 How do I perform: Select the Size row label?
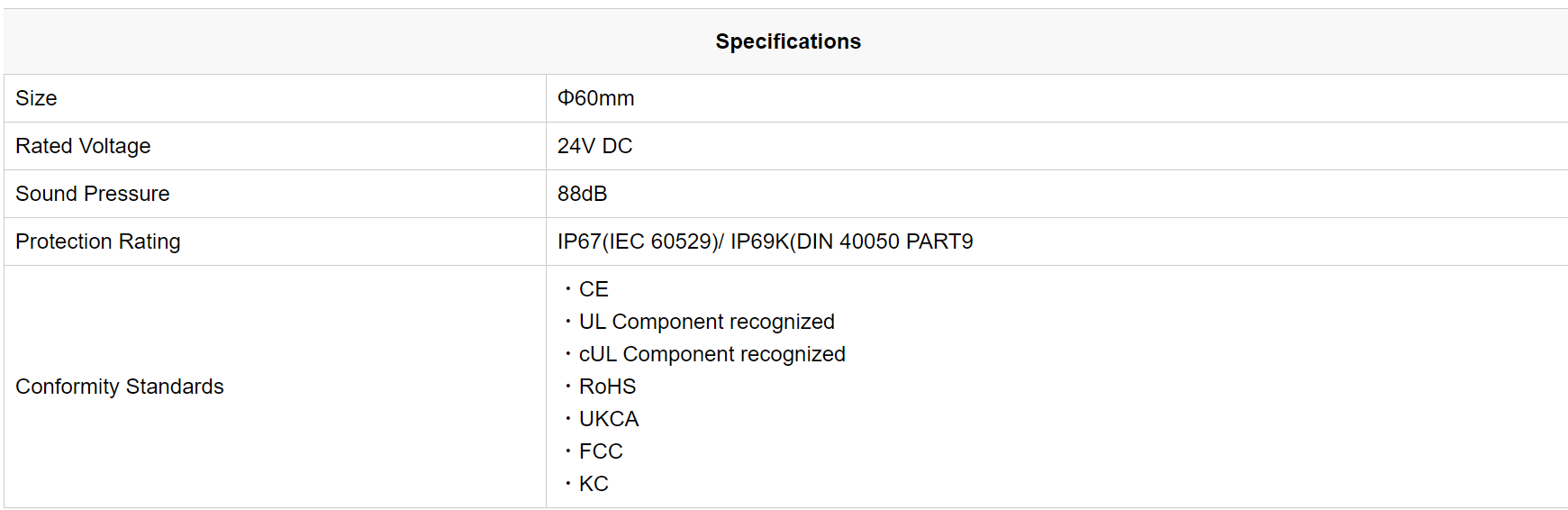(36, 98)
